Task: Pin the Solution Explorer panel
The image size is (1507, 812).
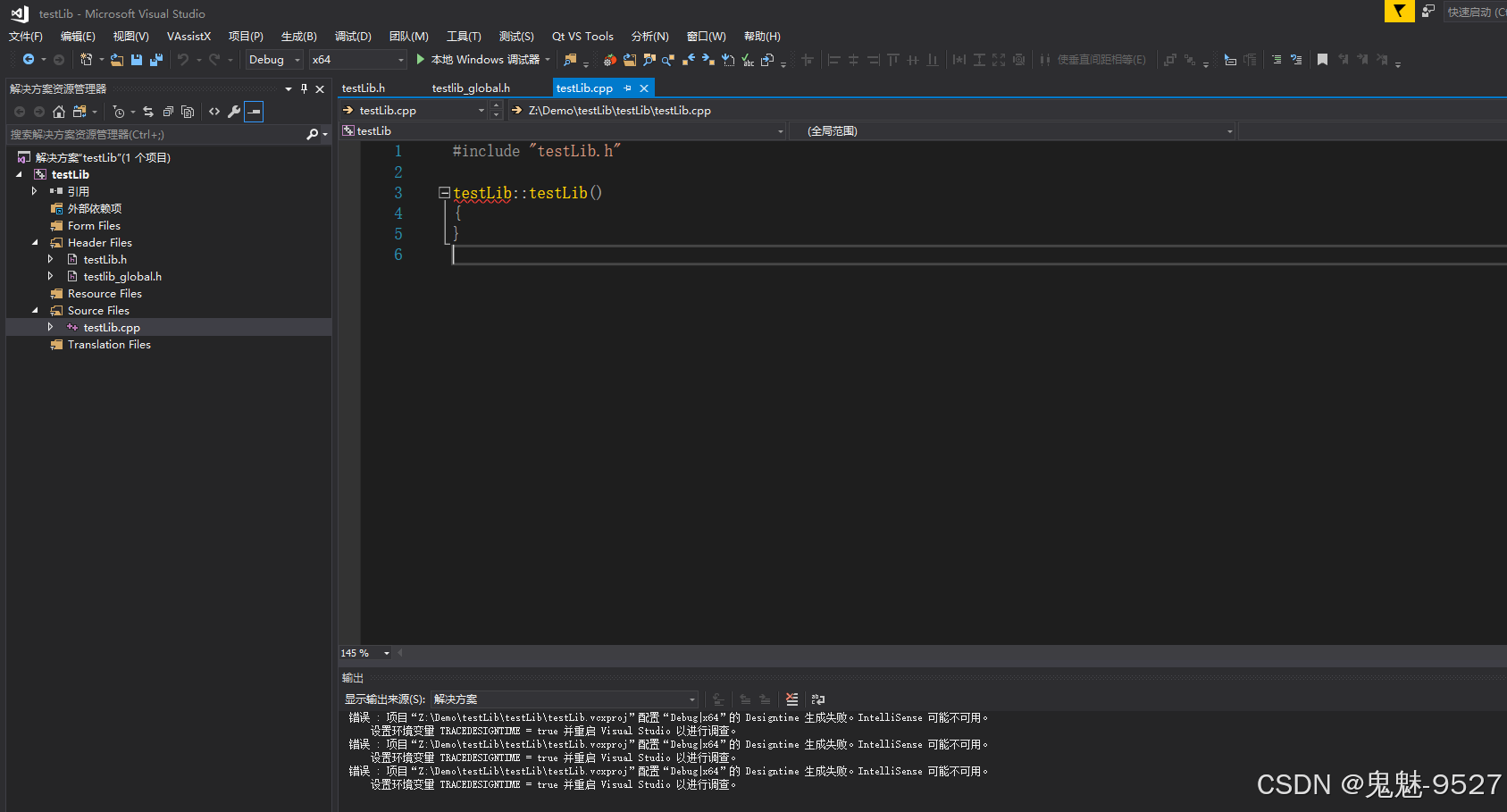Action: pos(304,88)
